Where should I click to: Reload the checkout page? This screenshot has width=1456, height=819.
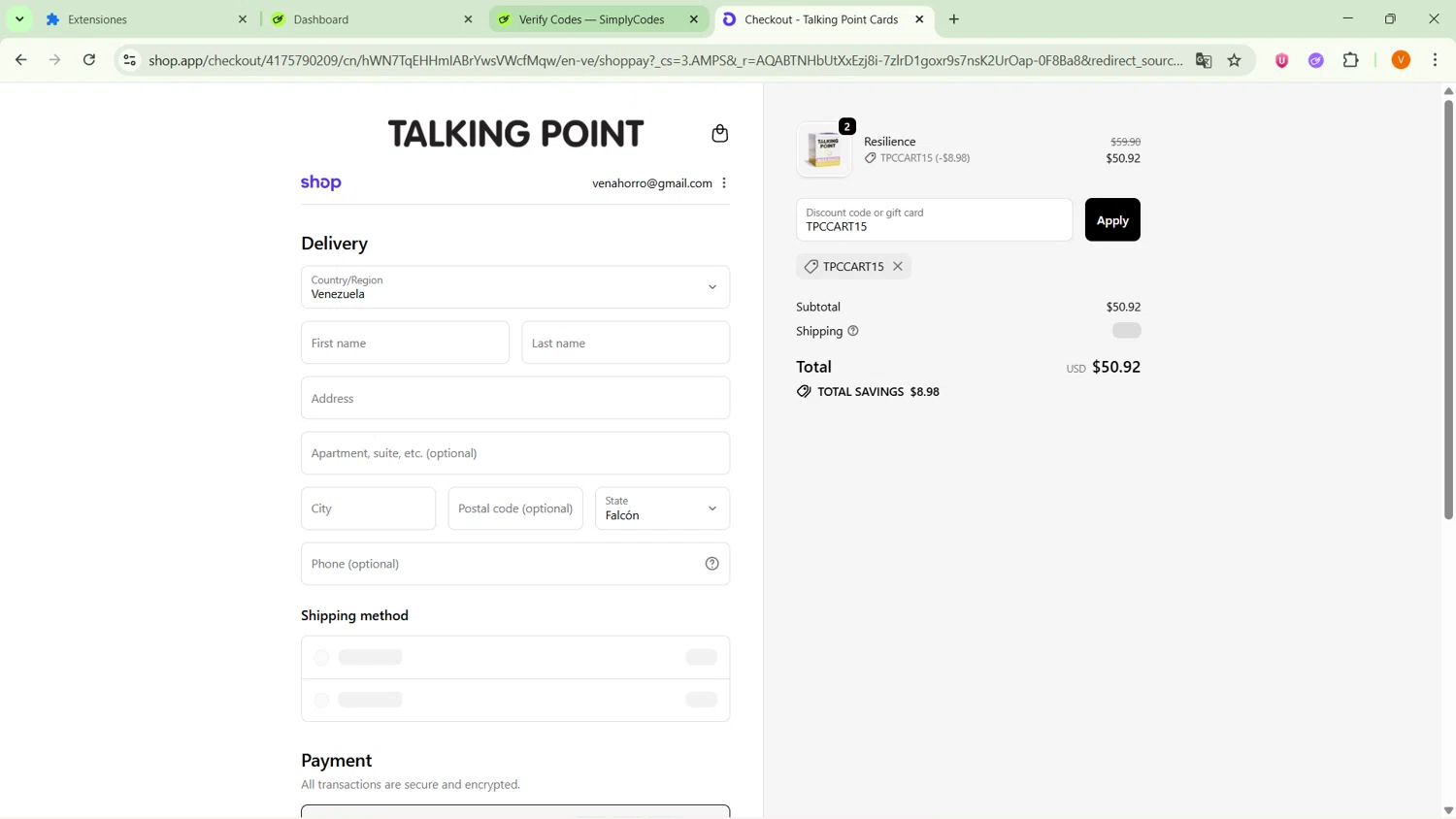89,60
